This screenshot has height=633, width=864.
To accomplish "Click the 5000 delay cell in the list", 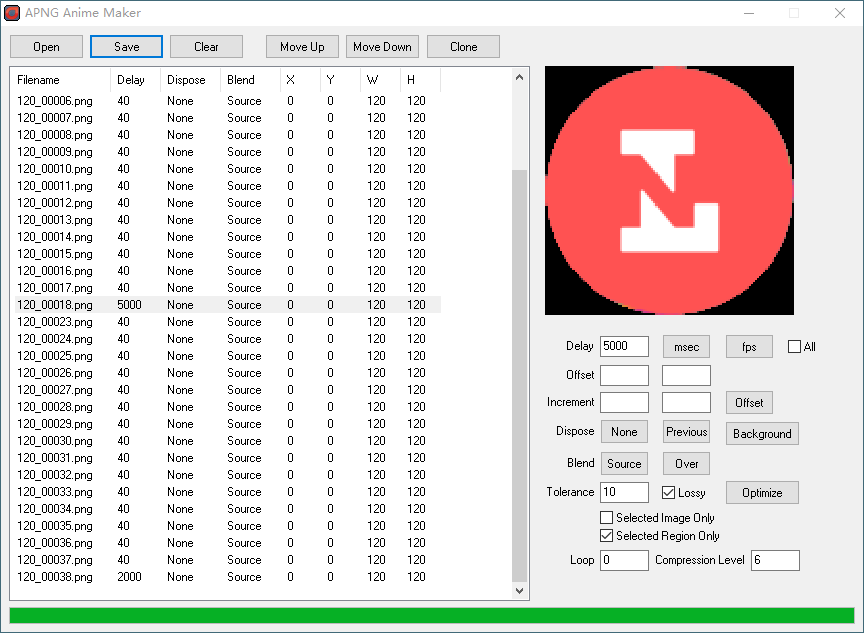I will [129, 305].
